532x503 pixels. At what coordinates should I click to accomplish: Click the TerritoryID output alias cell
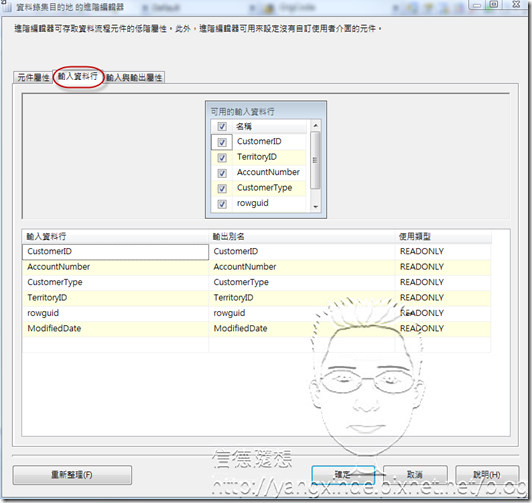tap(302, 298)
